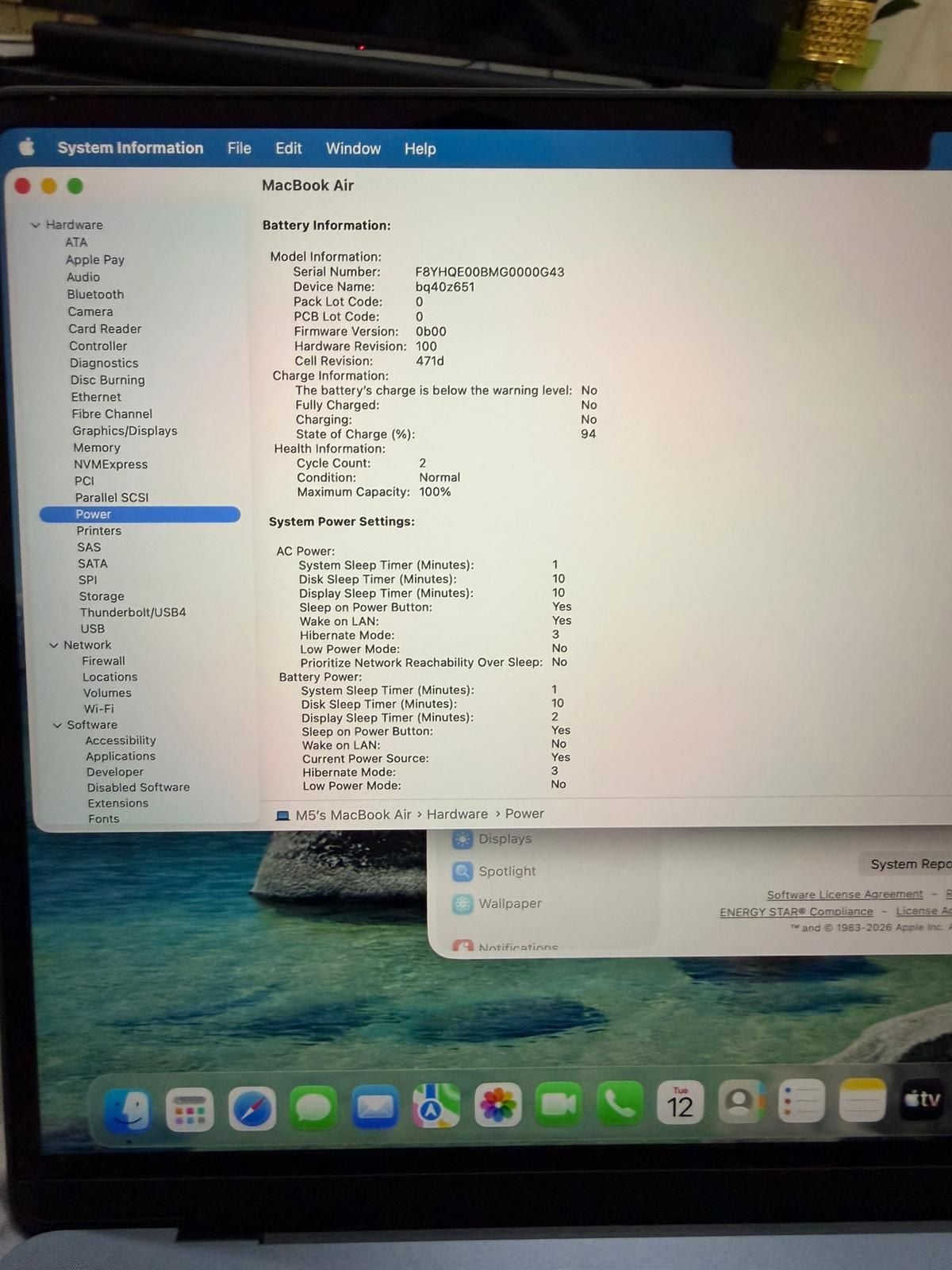Screen dimensions: 952x1270
Task: Select Controller in sidebar
Action: point(98,346)
